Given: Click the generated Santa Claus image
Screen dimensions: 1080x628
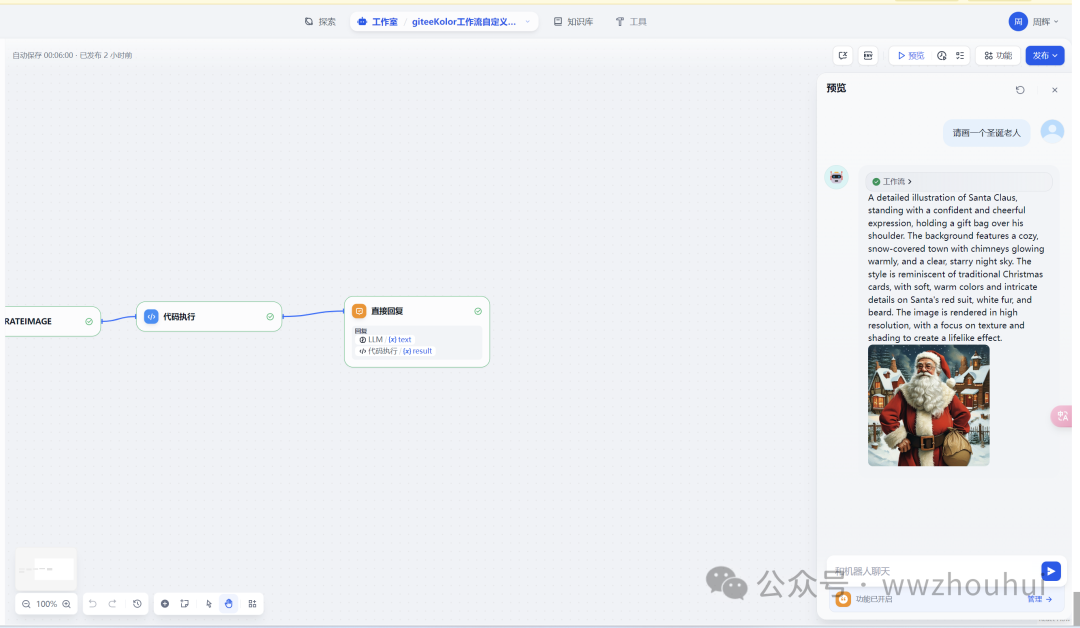Looking at the screenshot, I should tap(928, 405).
